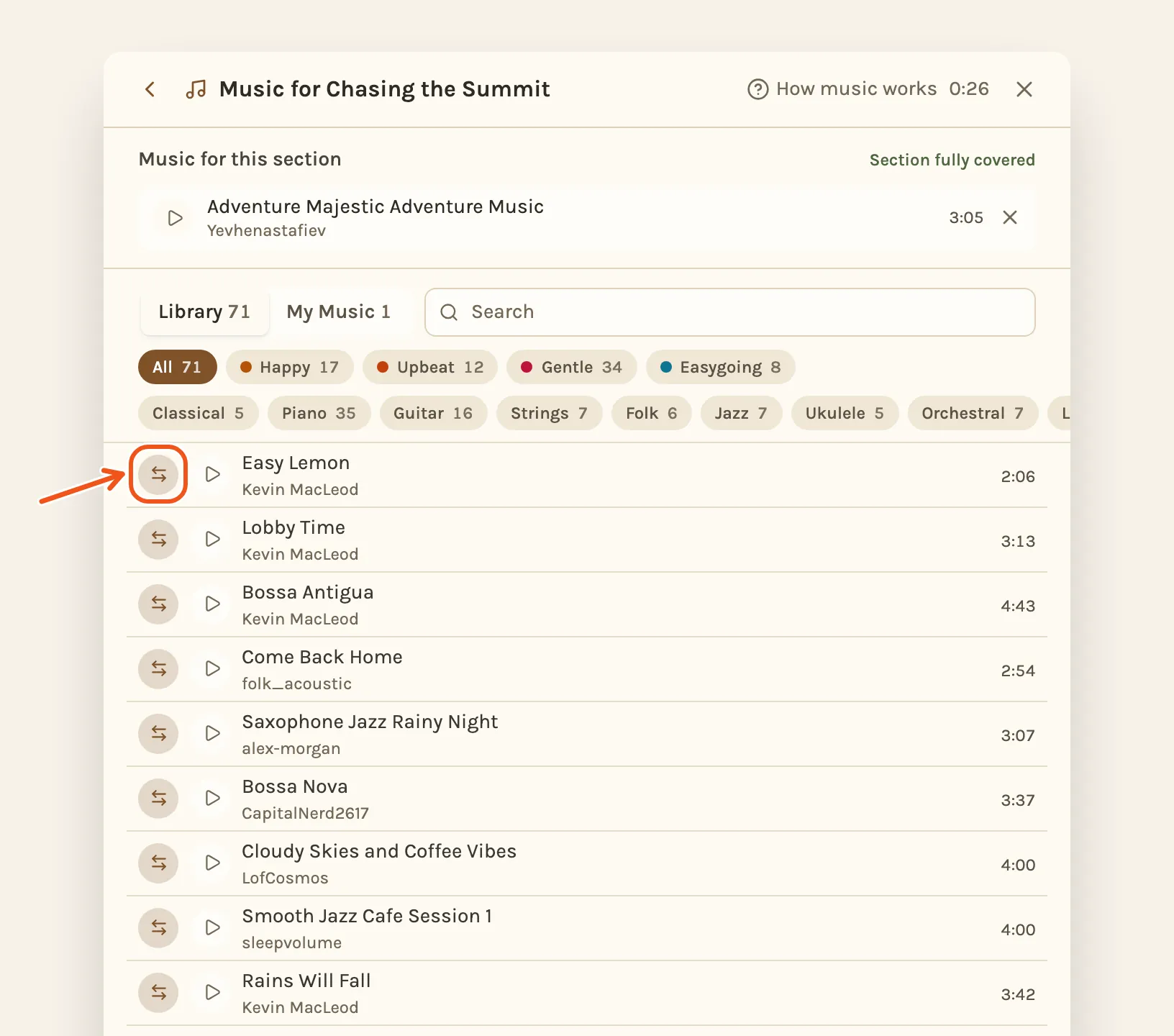Filter tracks by Guitar
This screenshot has width=1174, height=1036.
pyautogui.click(x=434, y=414)
